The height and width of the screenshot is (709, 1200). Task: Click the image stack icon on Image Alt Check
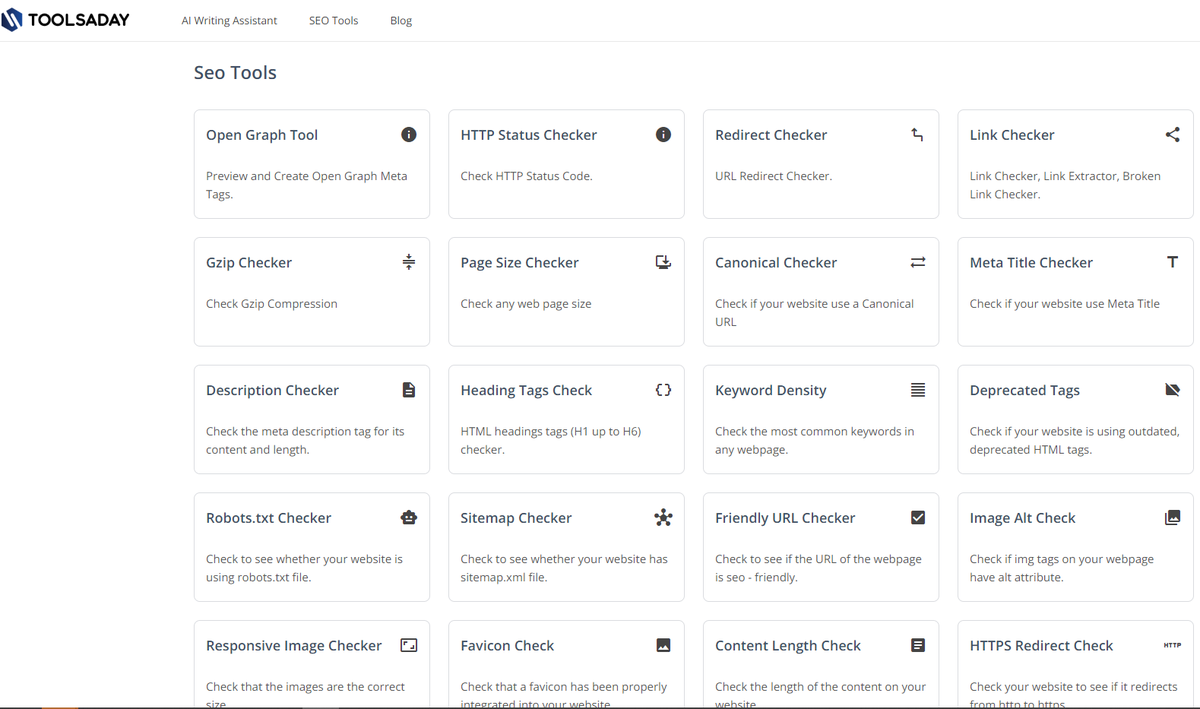[x=1173, y=518]
